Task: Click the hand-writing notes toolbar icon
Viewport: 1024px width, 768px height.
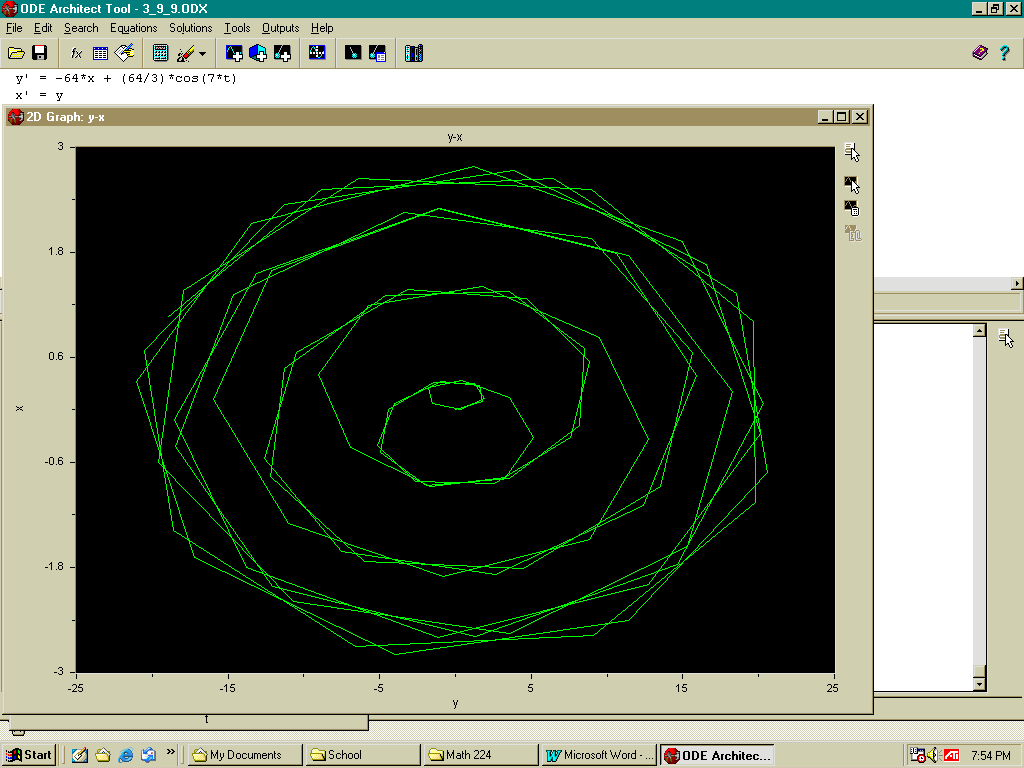Action: coord(124,53)
